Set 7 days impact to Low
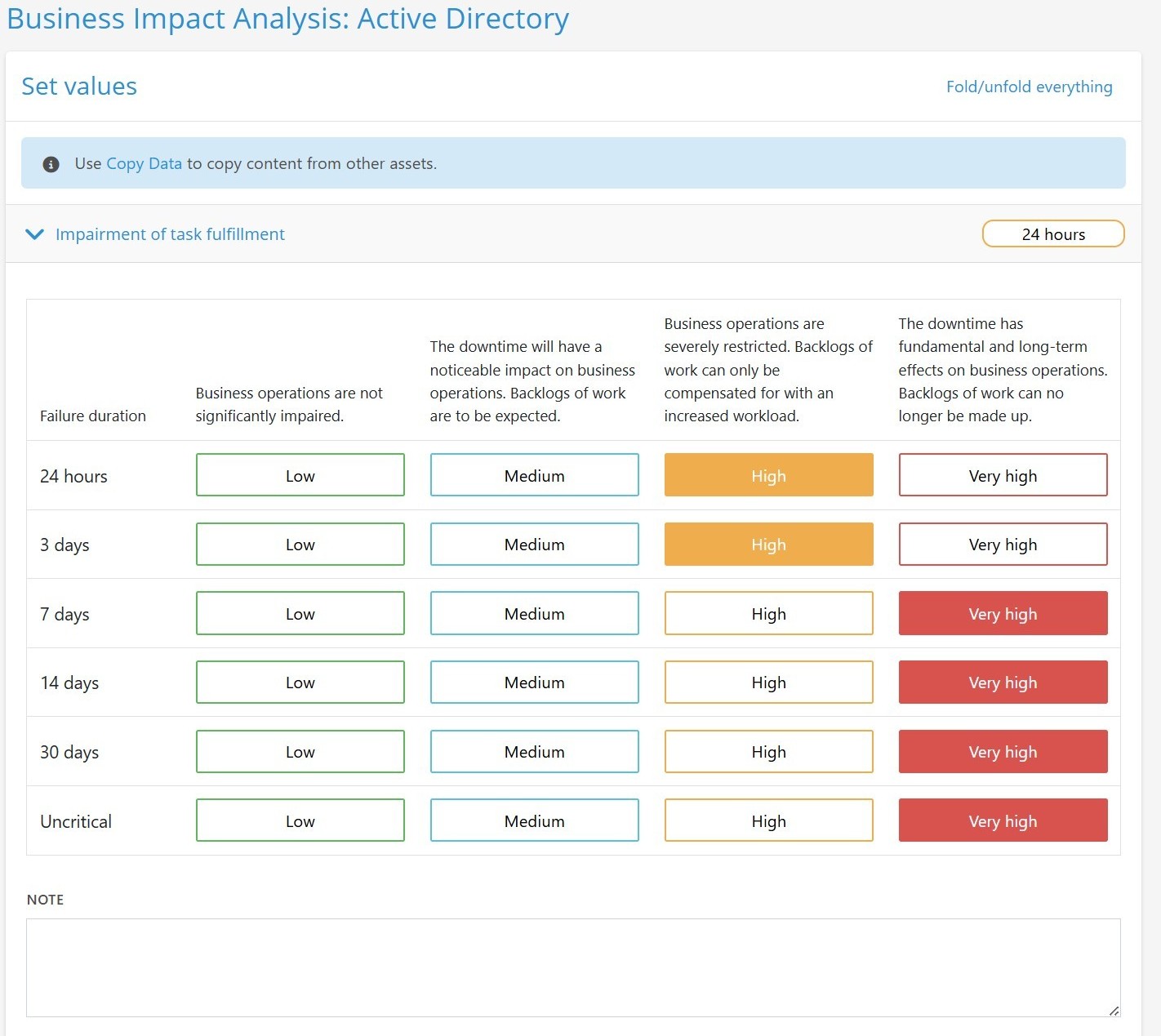 click(x=300, y=614)
